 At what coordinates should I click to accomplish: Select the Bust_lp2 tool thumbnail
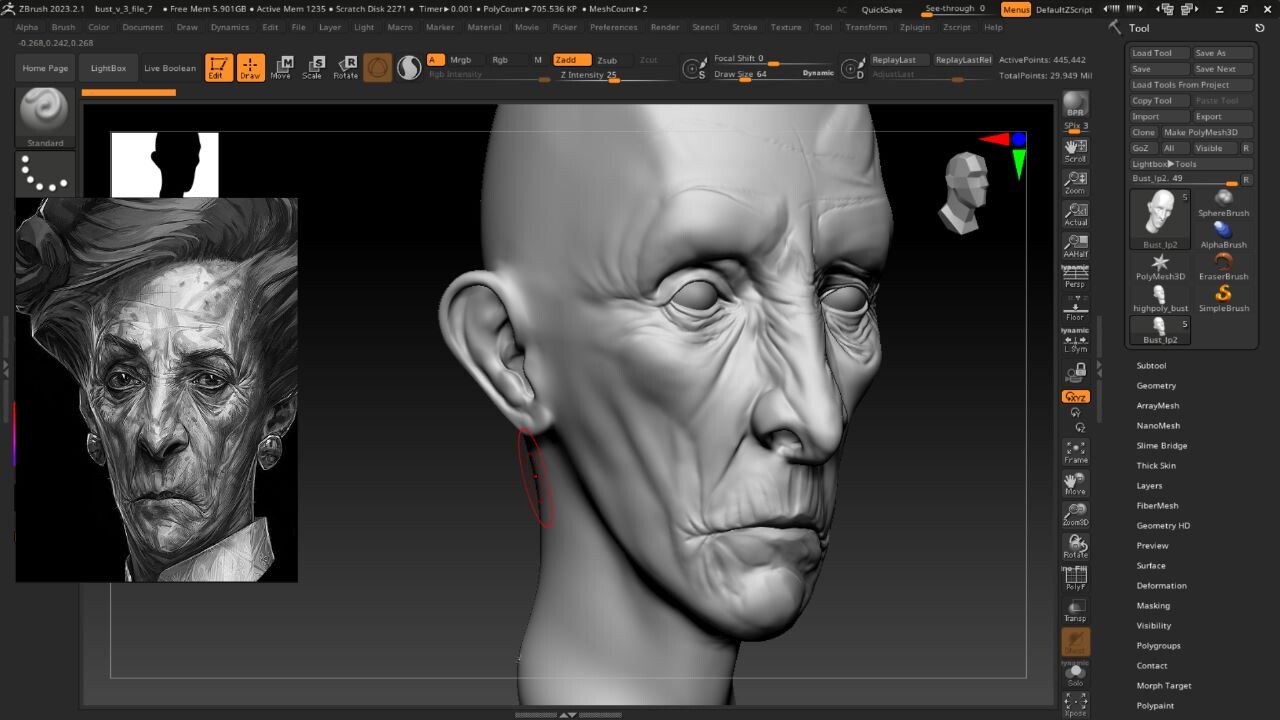point(1159,215)
